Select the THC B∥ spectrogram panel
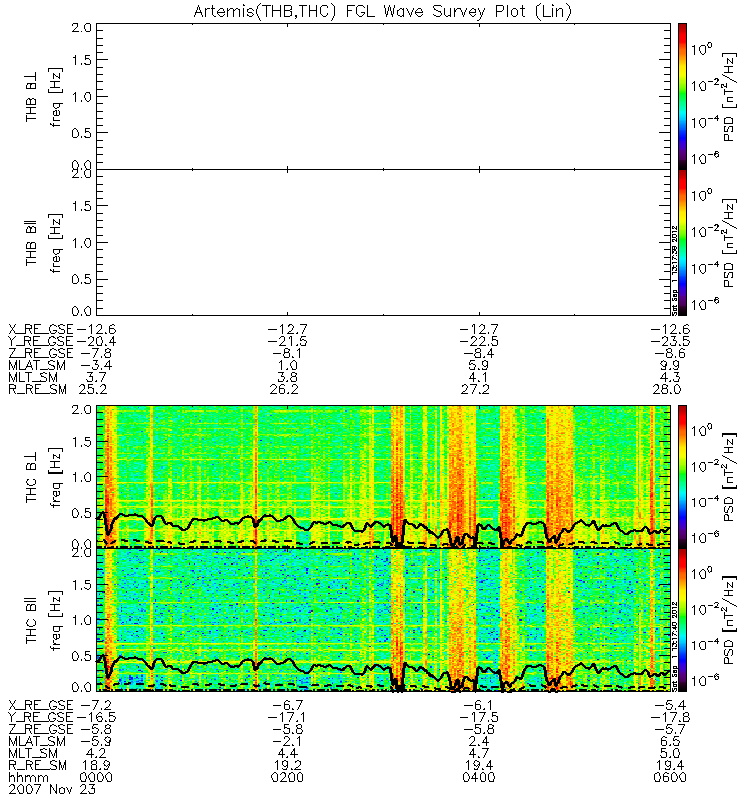 point(383,620)
